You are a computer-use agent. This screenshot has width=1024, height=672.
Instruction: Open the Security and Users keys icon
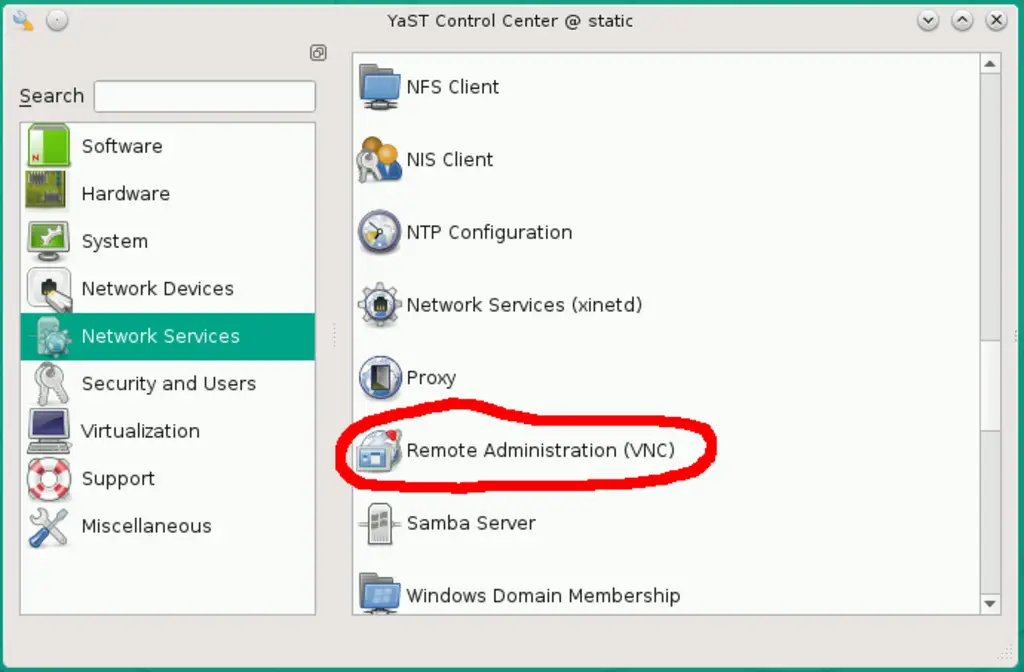[50, 384]
